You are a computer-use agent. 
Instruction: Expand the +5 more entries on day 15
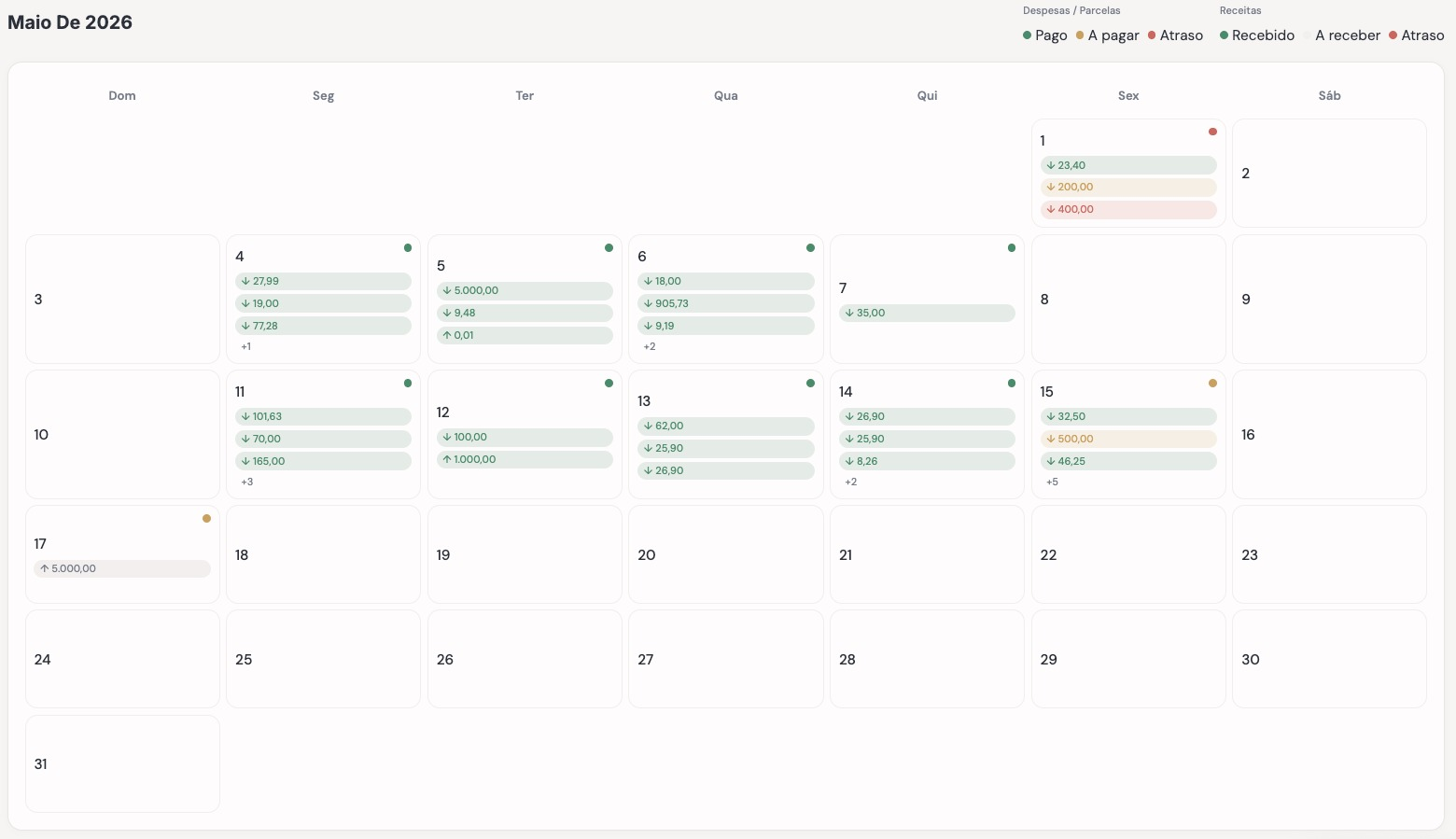(x=1052, y=482)
